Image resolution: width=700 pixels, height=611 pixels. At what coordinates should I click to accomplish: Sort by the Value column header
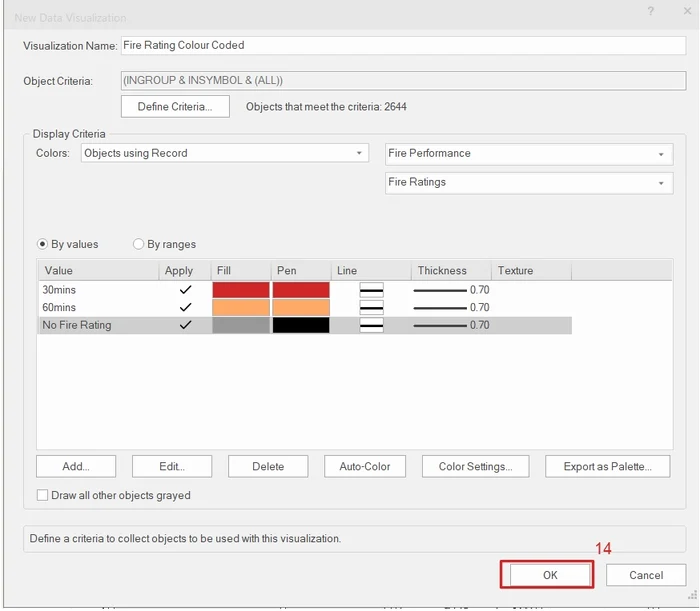[x=97, y=271]
